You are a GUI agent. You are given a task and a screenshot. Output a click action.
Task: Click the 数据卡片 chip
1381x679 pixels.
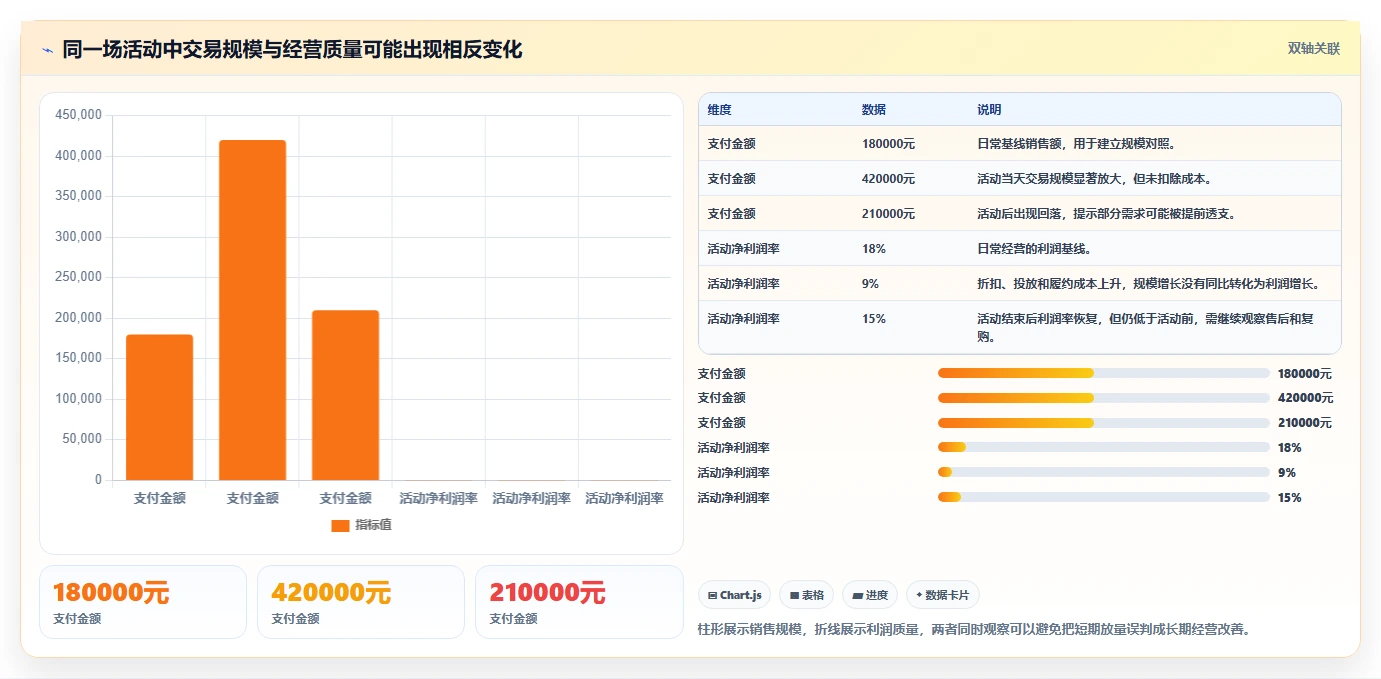pos(943,595)
